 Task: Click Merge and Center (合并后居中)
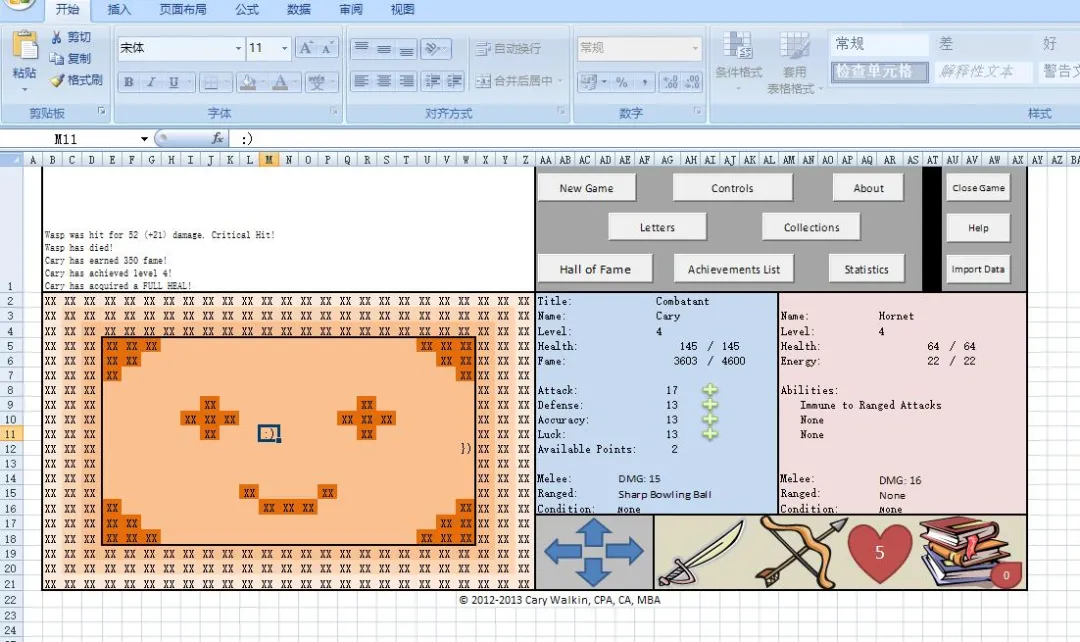(514, 81)
